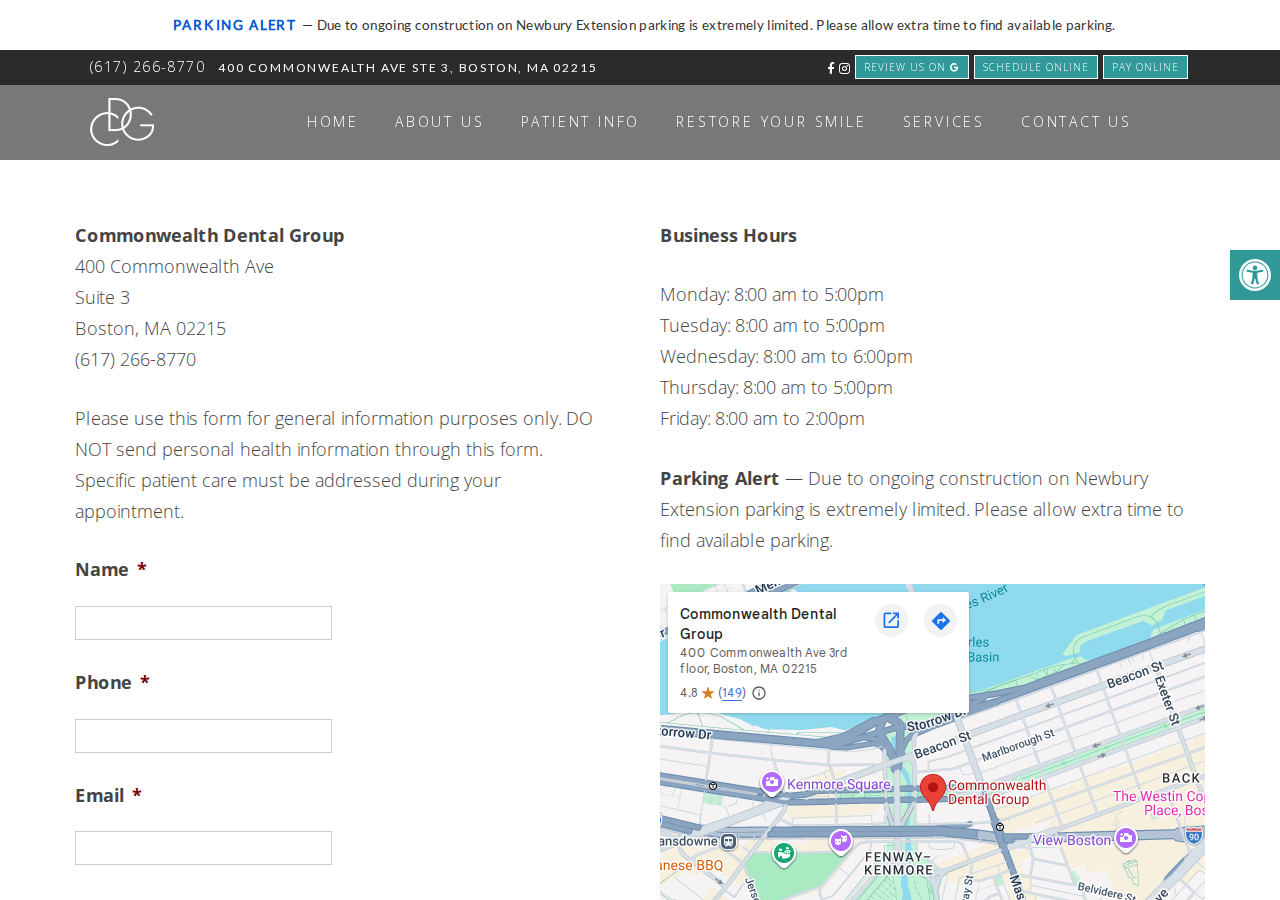Click the Parking Alert heading at top
Image resolution: width=1280 pixels, height=900 pixels.
pos(235,25)
